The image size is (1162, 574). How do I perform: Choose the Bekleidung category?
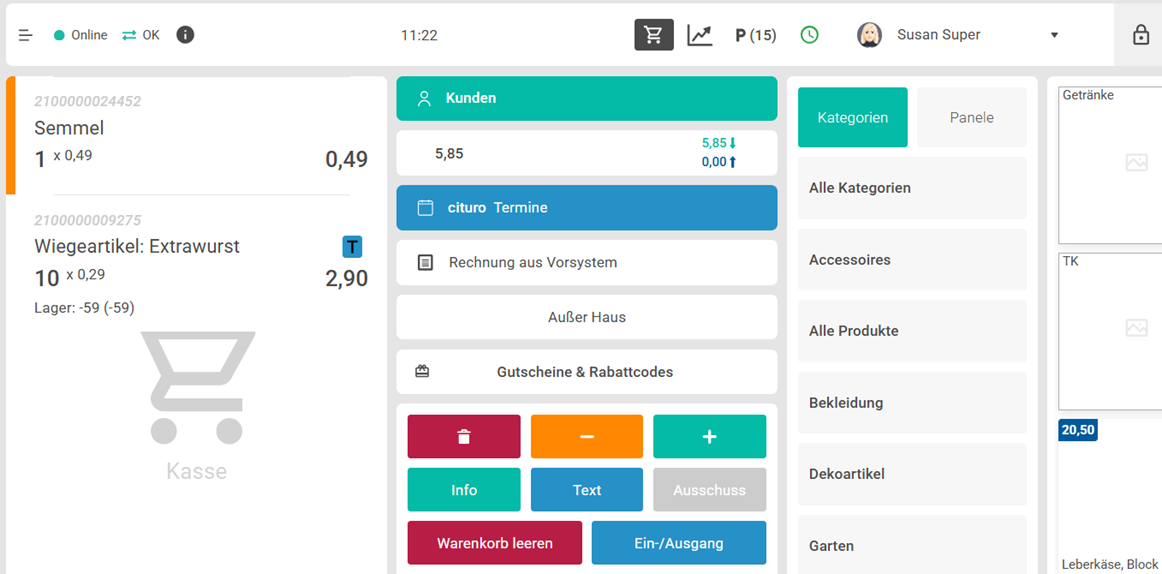911,403
